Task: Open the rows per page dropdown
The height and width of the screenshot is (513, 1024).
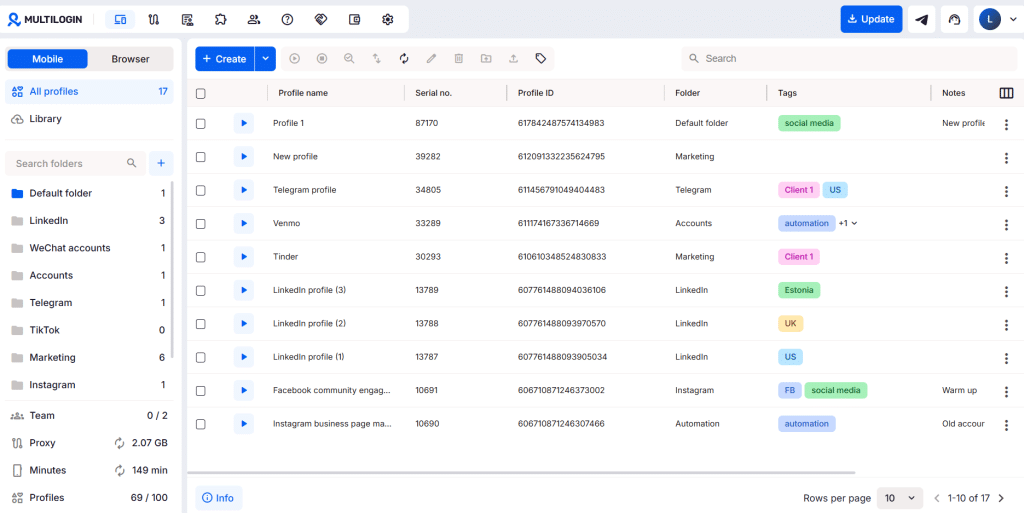Action: pyautogui.click(x=899, y=498)
